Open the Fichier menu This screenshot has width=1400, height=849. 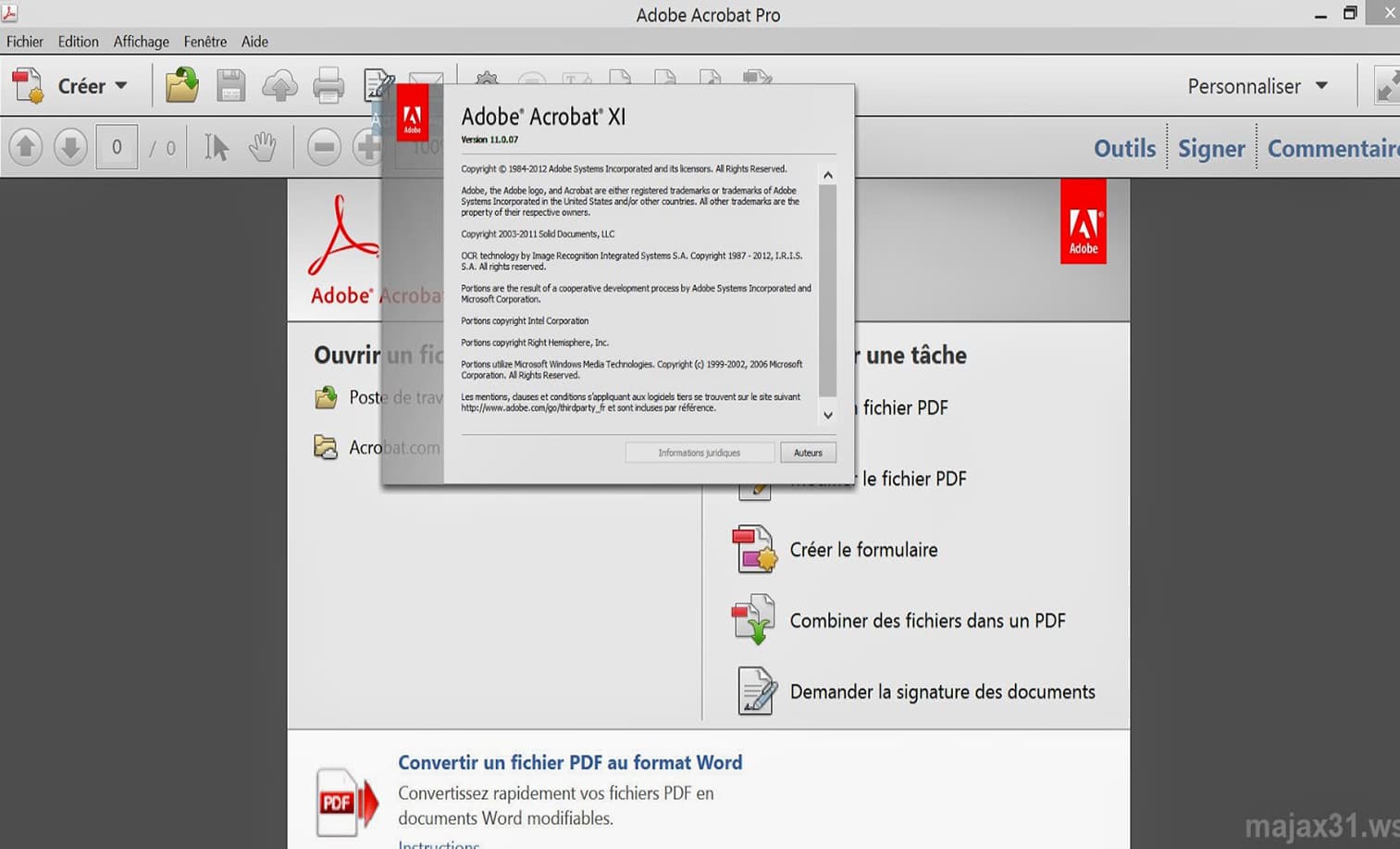pos(25,41)
